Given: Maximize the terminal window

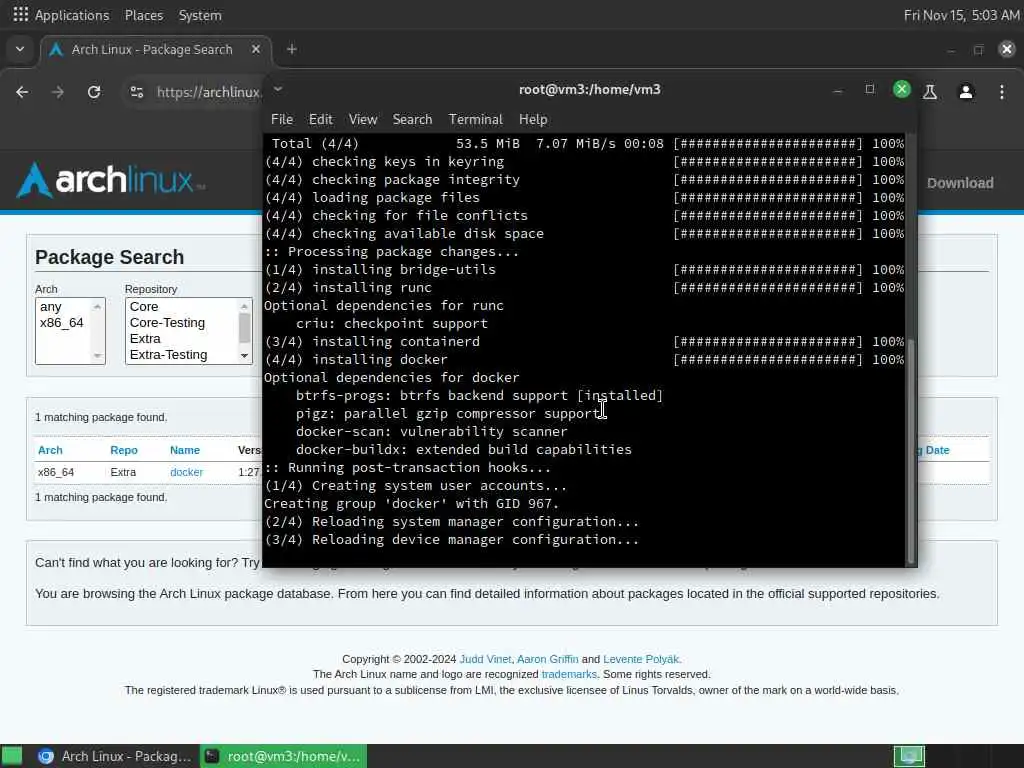Looking at the screenshot, I should [x=869, y=89].
